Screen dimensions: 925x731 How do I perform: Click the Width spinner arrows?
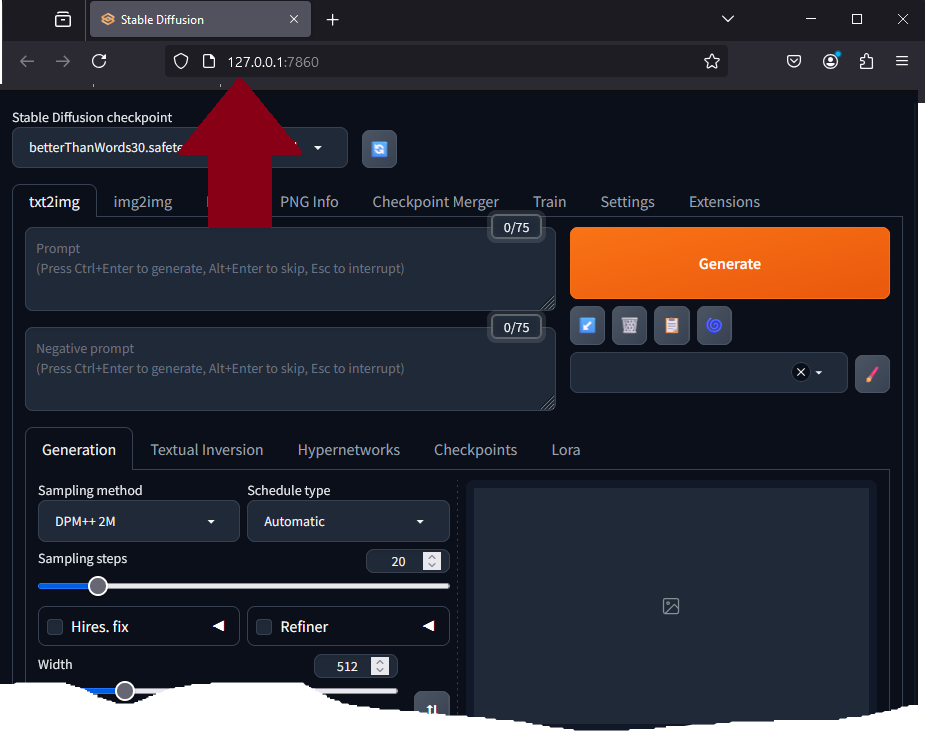[380, 666]
